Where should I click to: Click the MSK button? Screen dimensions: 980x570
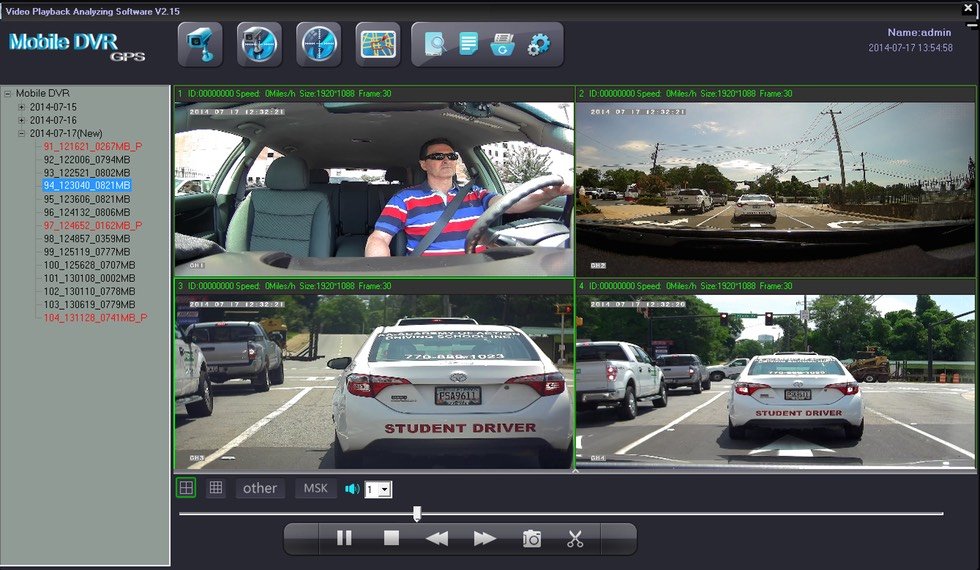pyautogui.click(x=315, y=488)
